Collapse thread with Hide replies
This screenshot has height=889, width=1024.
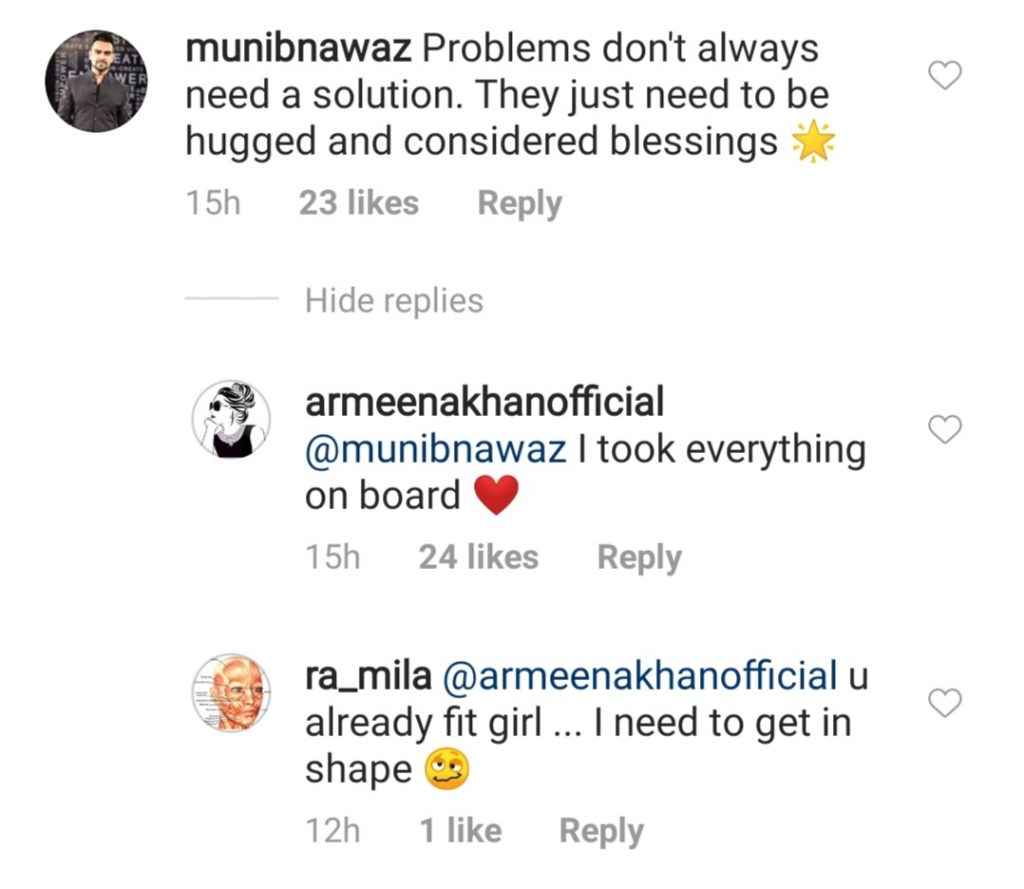394,300
